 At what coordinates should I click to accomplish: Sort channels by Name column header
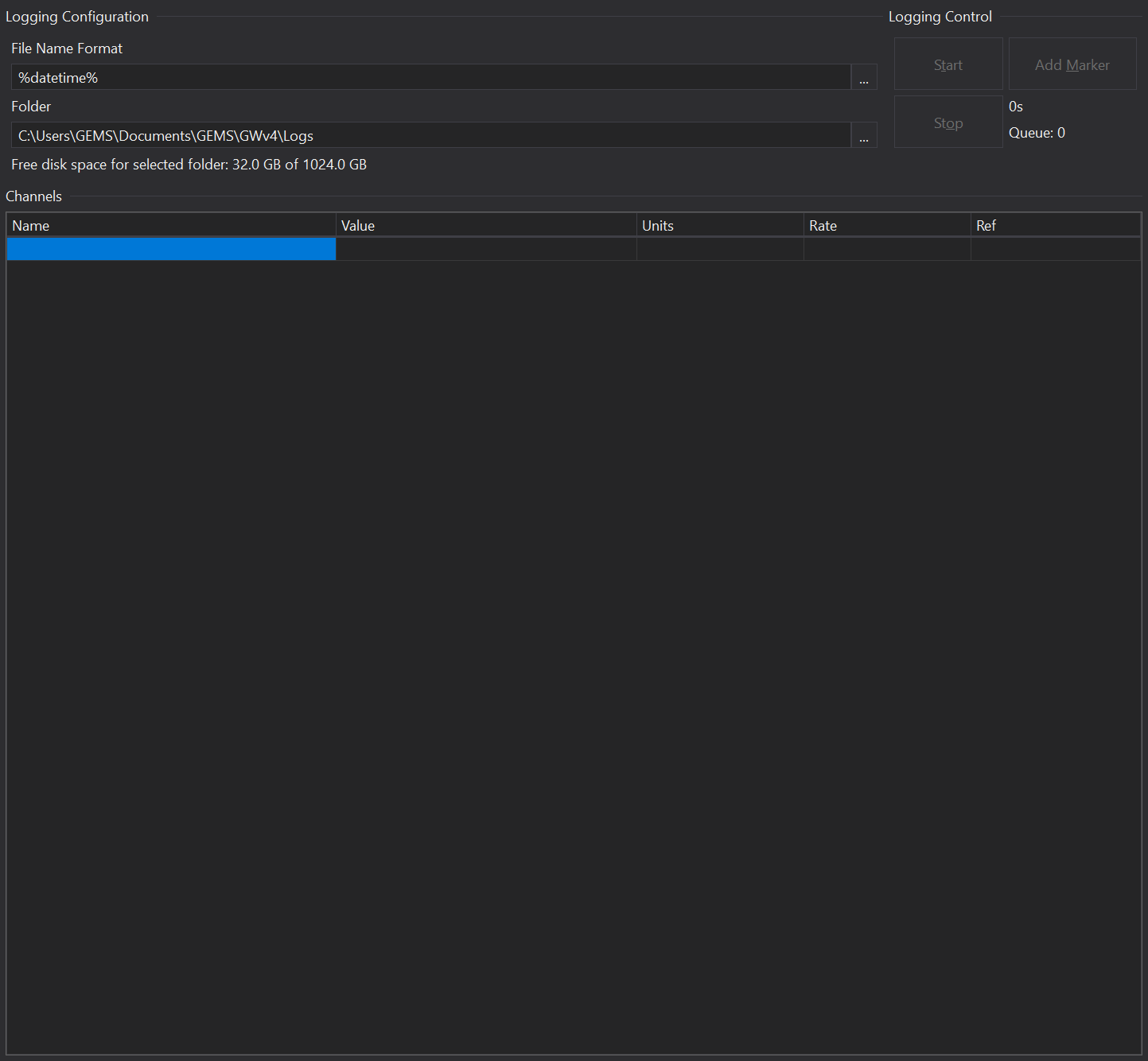[x=171, y=226]
